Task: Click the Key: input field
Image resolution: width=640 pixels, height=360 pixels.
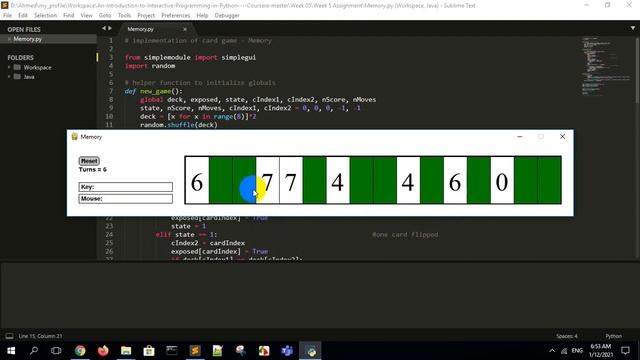Action: click(126, 187)
